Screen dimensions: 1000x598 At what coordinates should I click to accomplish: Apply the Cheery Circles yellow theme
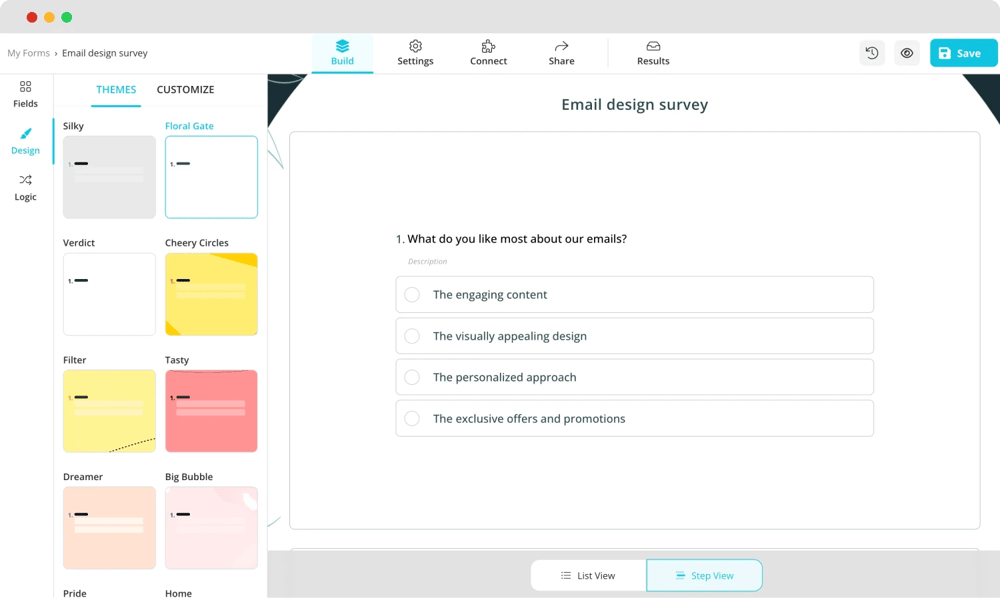click(x=211, y=294)
